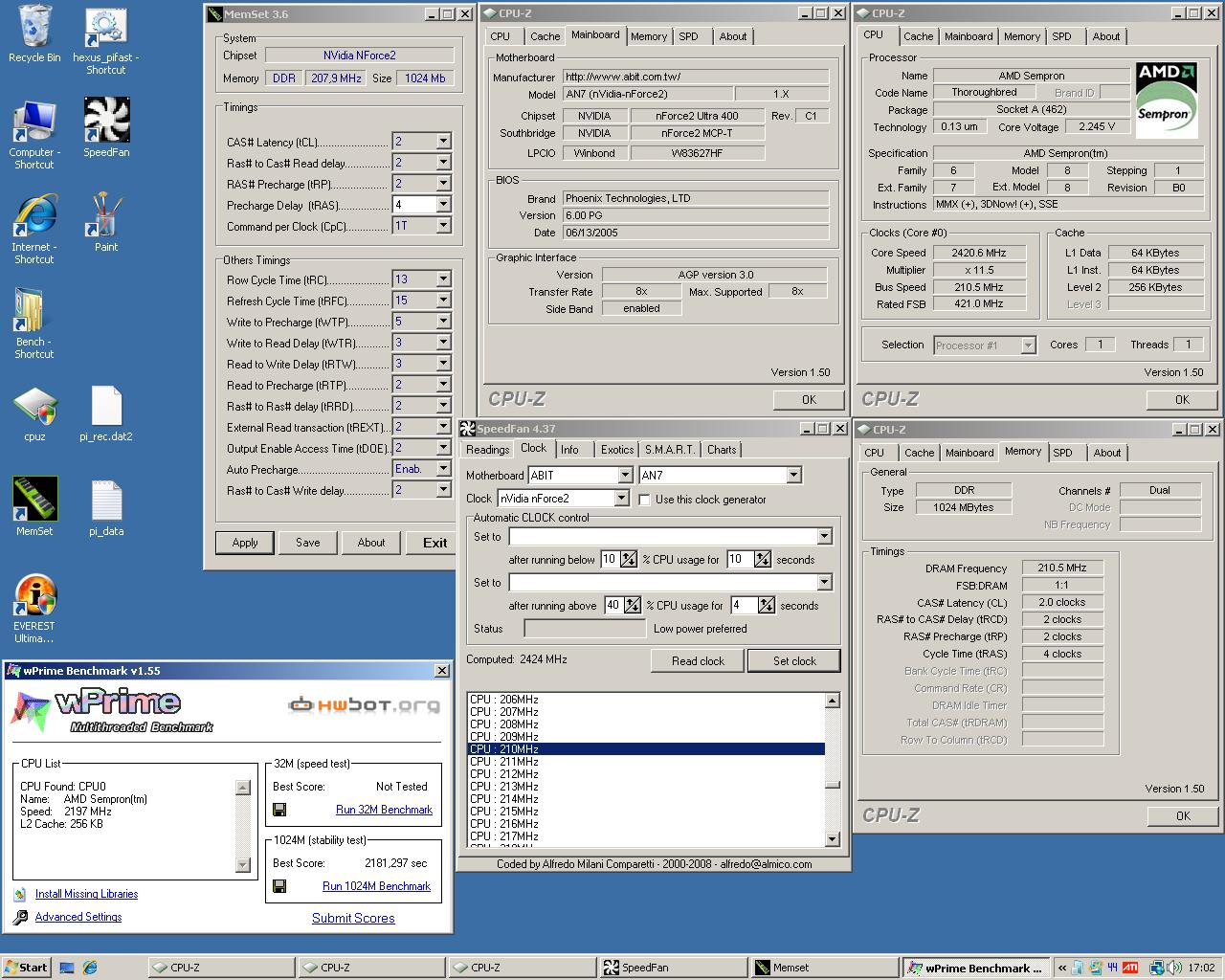Open Command per Clock (CpC) dropdown
The height and width of the screenshot is (980, 1225).
(x=443, y=226)
